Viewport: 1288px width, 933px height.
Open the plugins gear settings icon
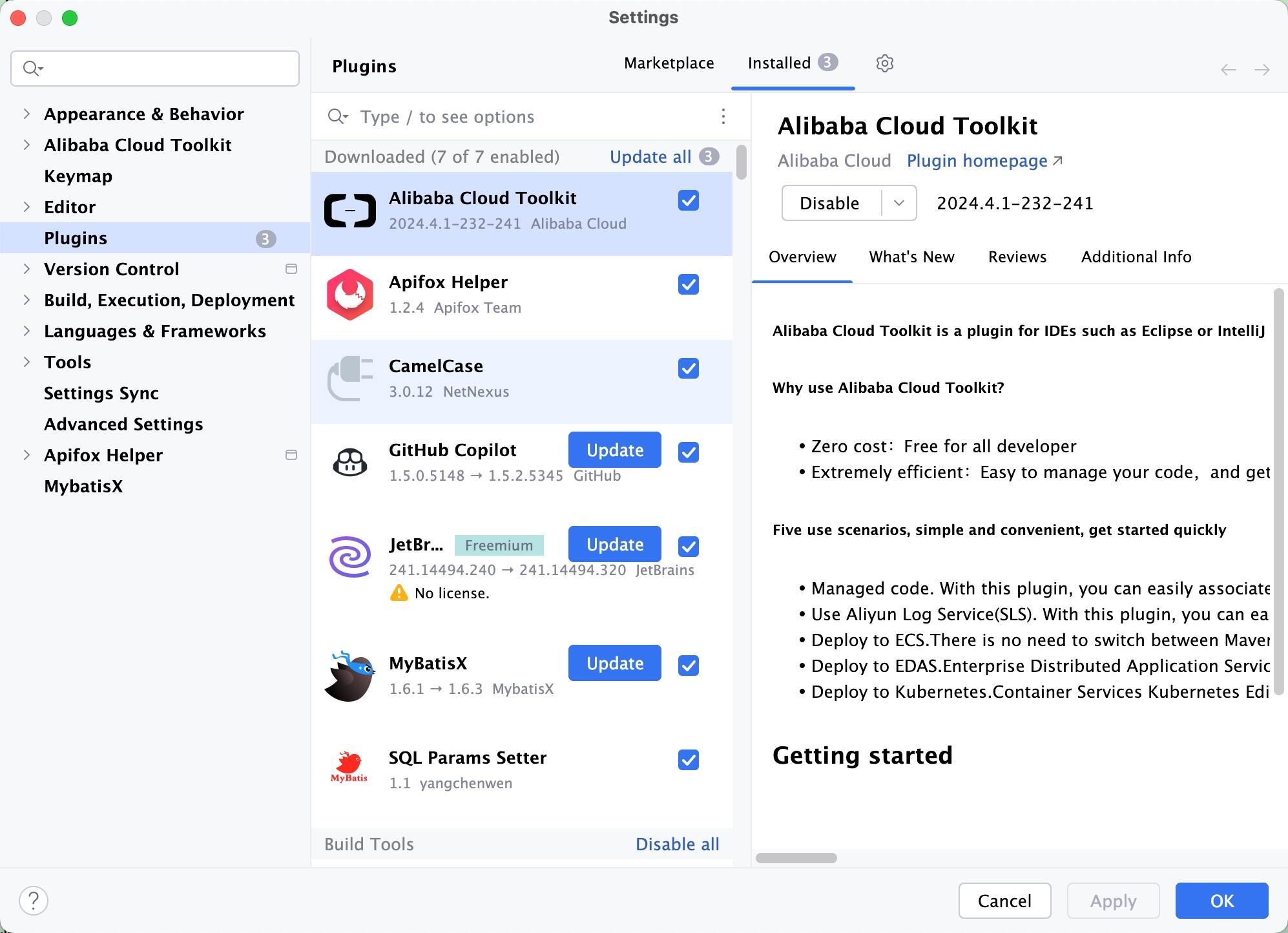click(884, 63)
